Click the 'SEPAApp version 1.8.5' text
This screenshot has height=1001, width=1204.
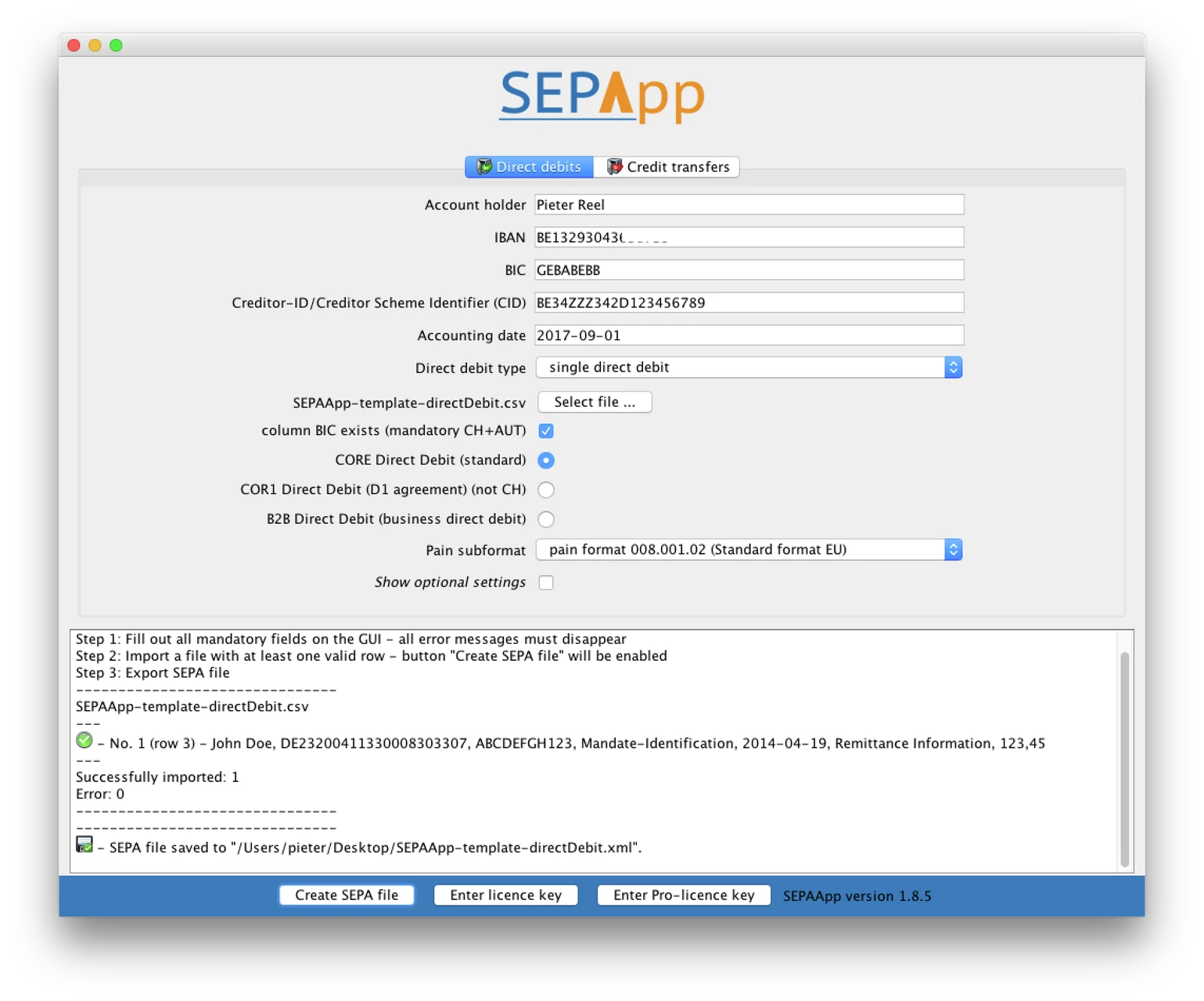point(857,896)
